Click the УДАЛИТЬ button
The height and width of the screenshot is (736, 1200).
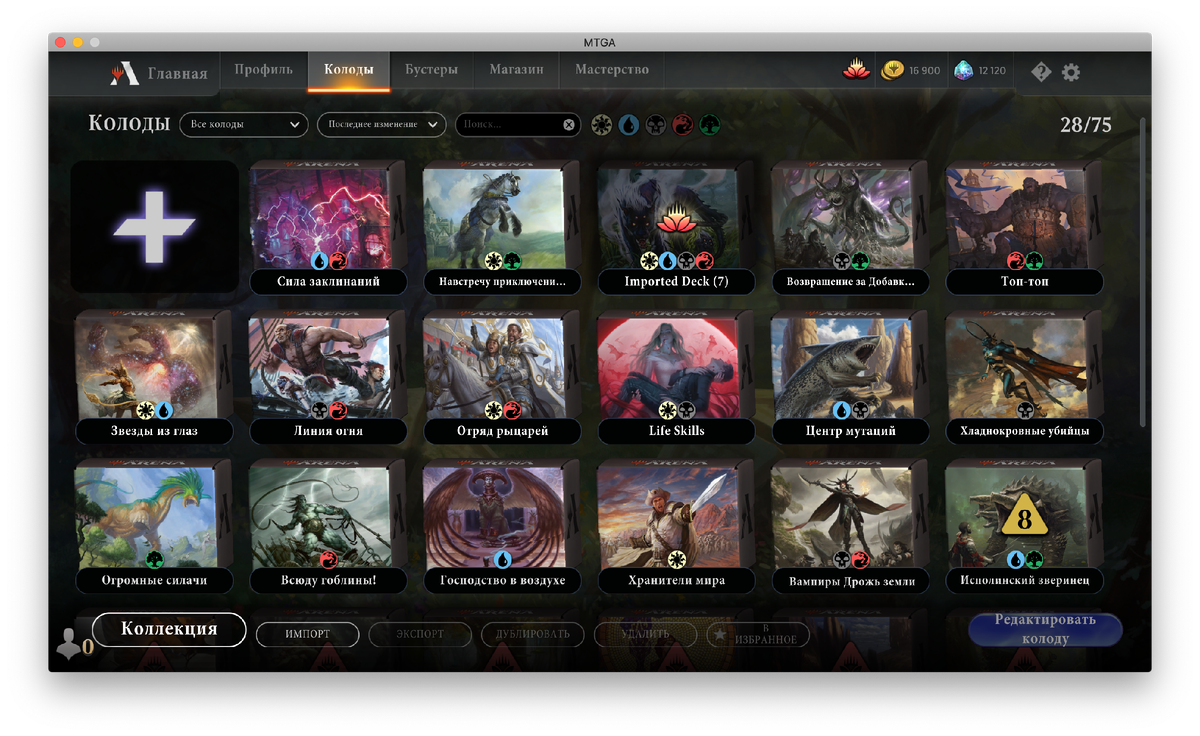pos(645,634)
